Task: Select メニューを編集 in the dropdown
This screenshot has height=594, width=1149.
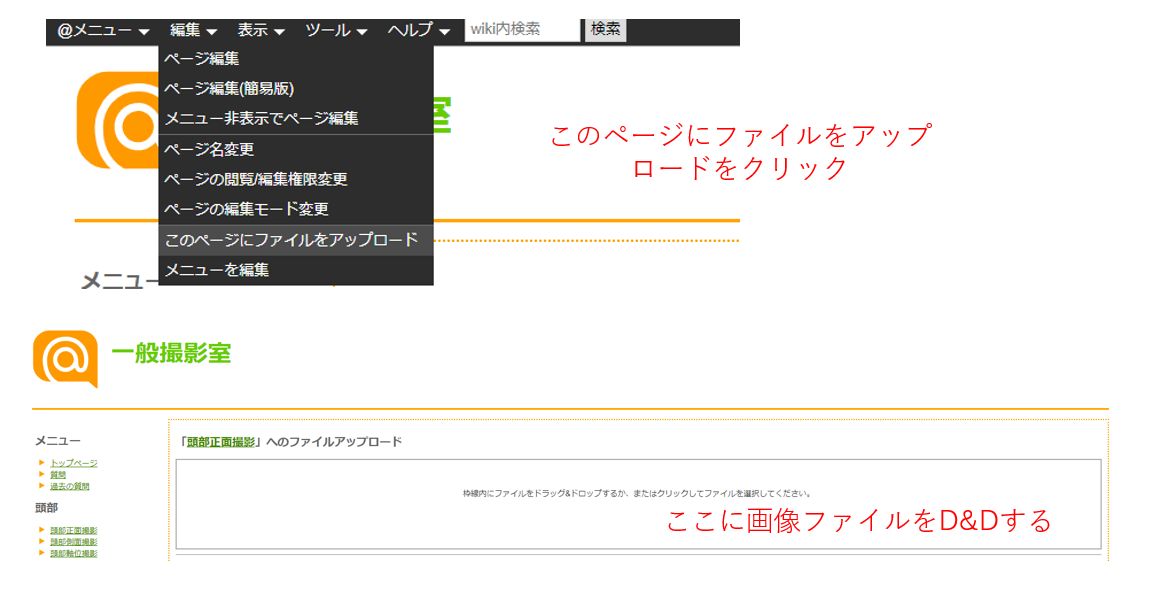Action: 216,270
